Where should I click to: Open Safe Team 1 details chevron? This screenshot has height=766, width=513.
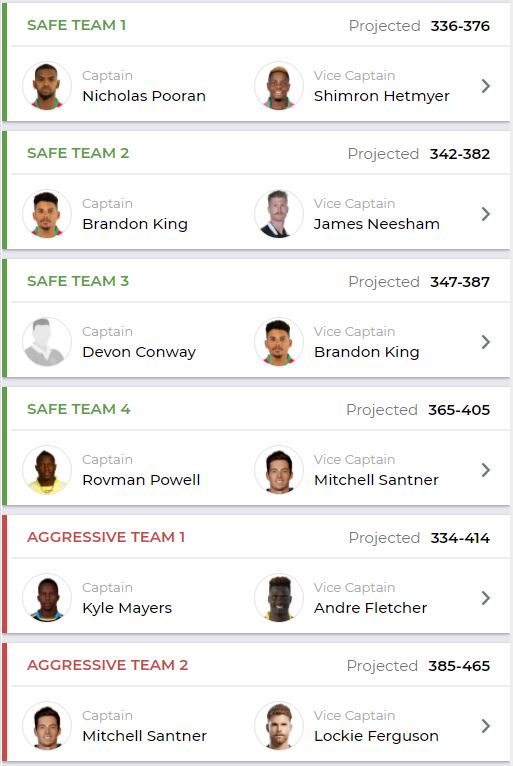coord(485,86)
